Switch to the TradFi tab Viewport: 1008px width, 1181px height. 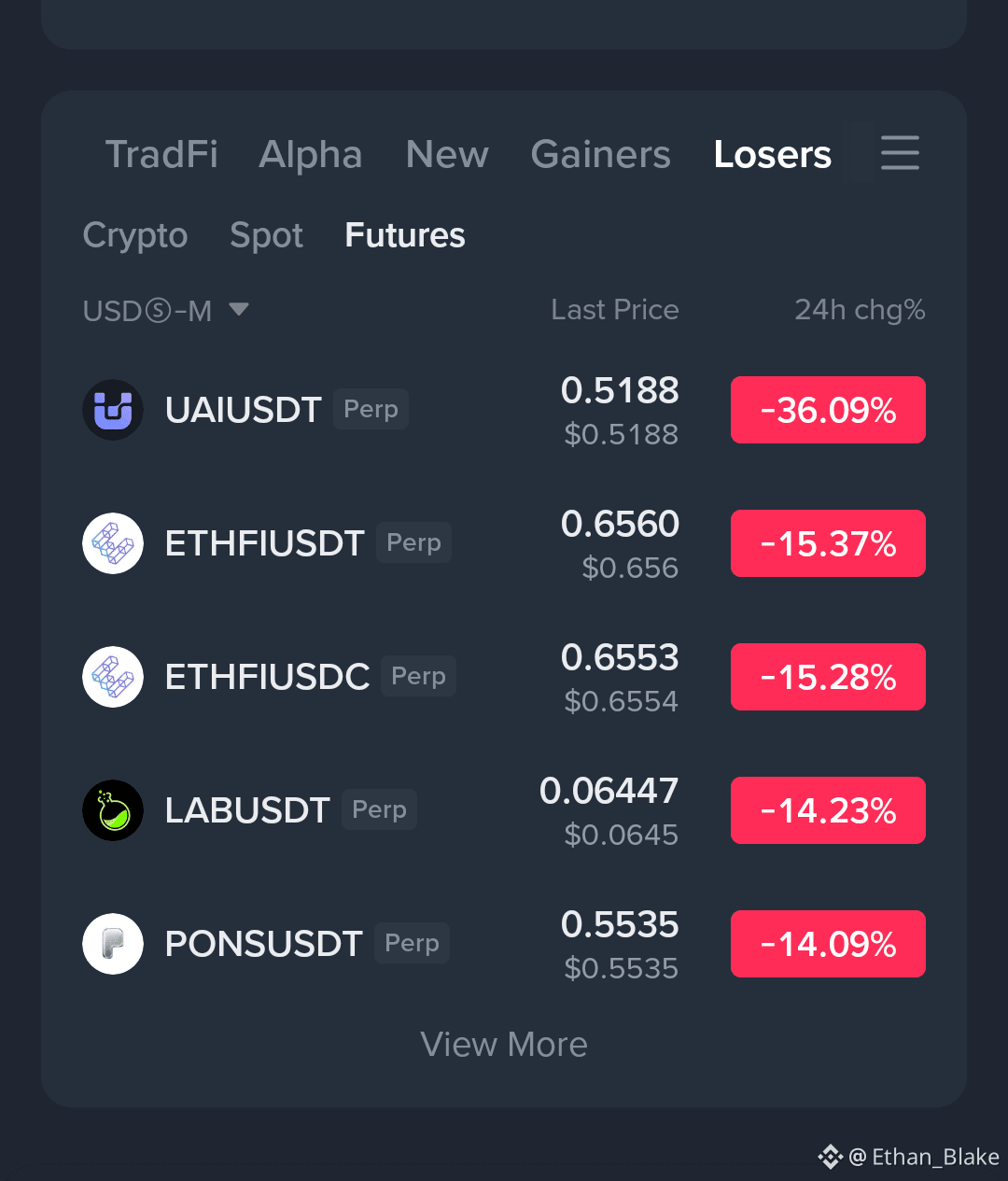[161, 154]
